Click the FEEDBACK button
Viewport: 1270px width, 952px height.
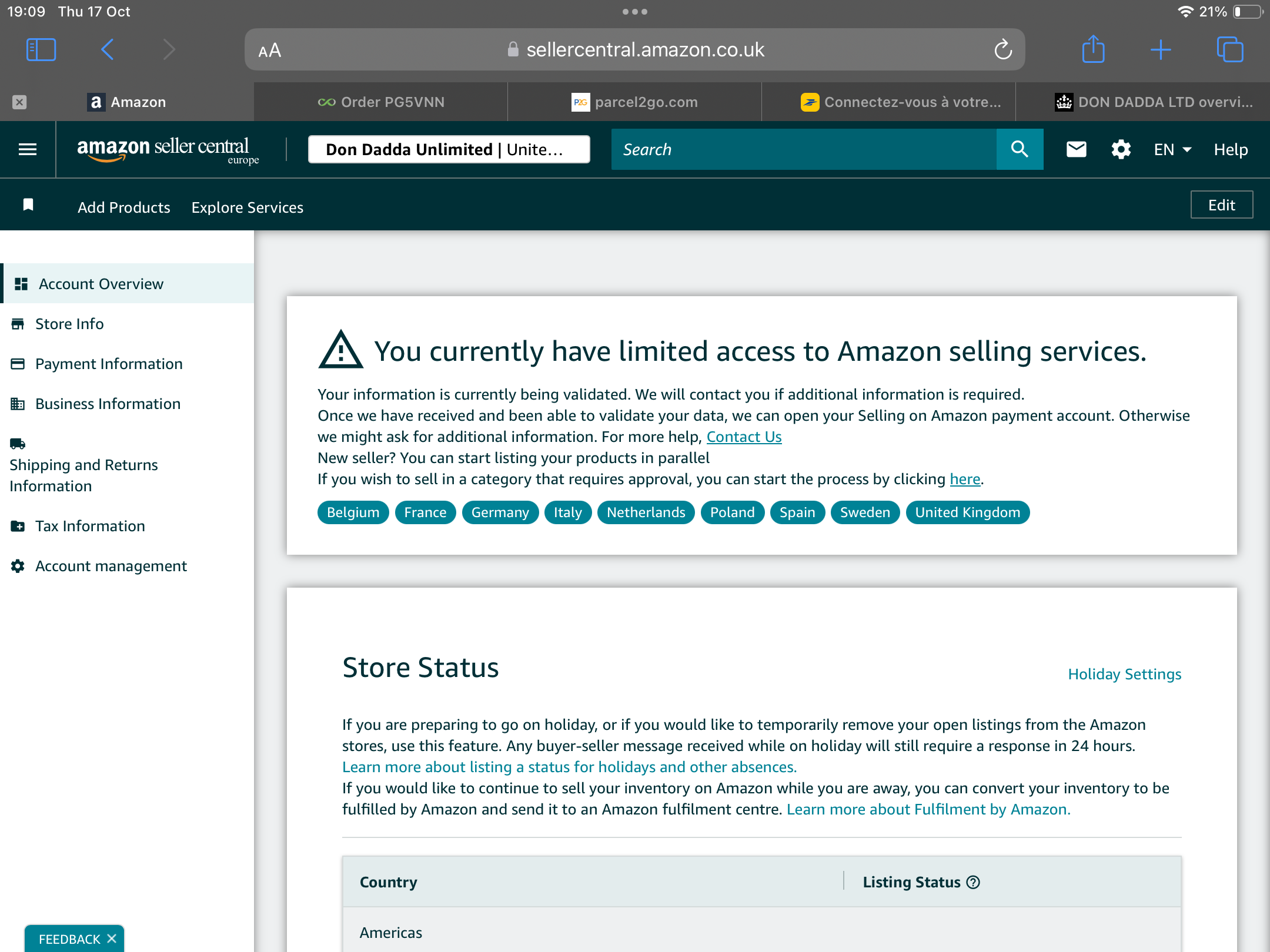tap(69, 938)
